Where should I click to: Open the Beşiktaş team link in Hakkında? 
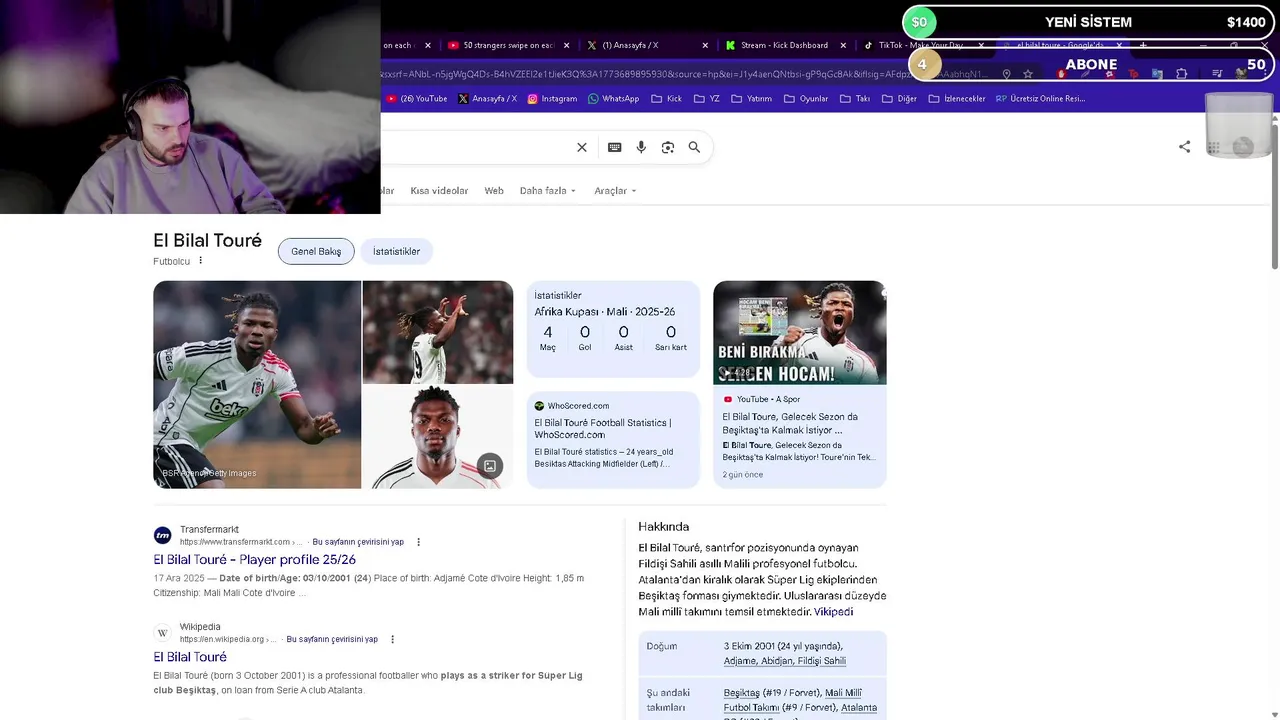(742, 693)
